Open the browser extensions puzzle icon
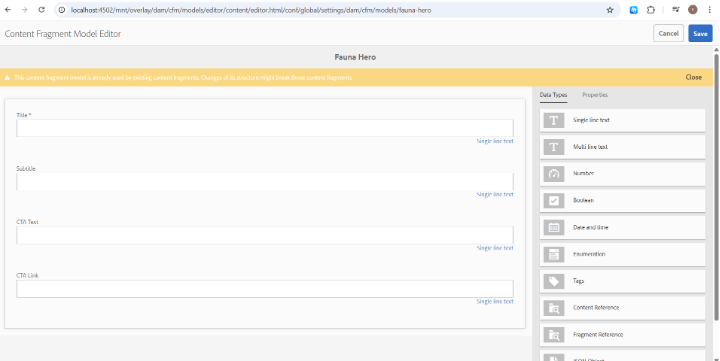The width and height of the screenshot is (720, 361). pyautogui.click(x=651, y=10)
